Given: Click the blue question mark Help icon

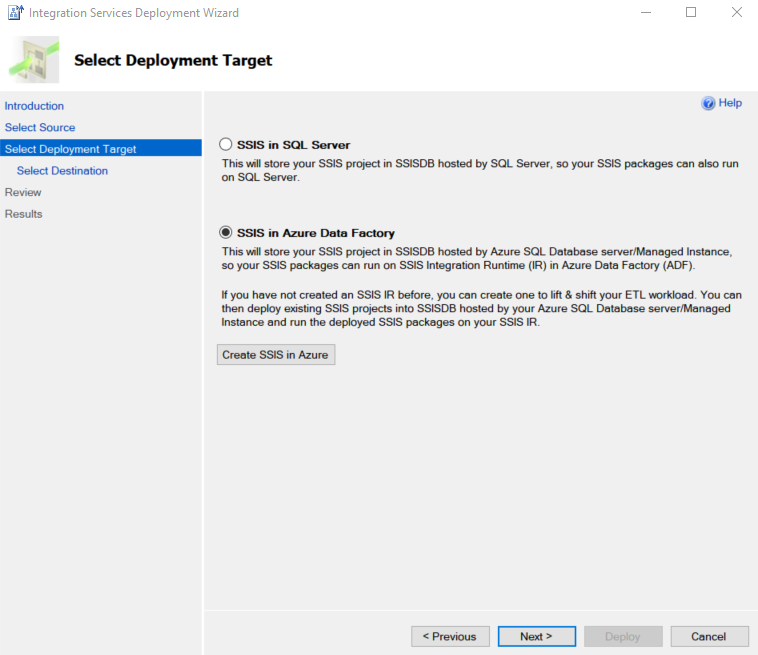Looking at the screenshot, I should [709, 103].
